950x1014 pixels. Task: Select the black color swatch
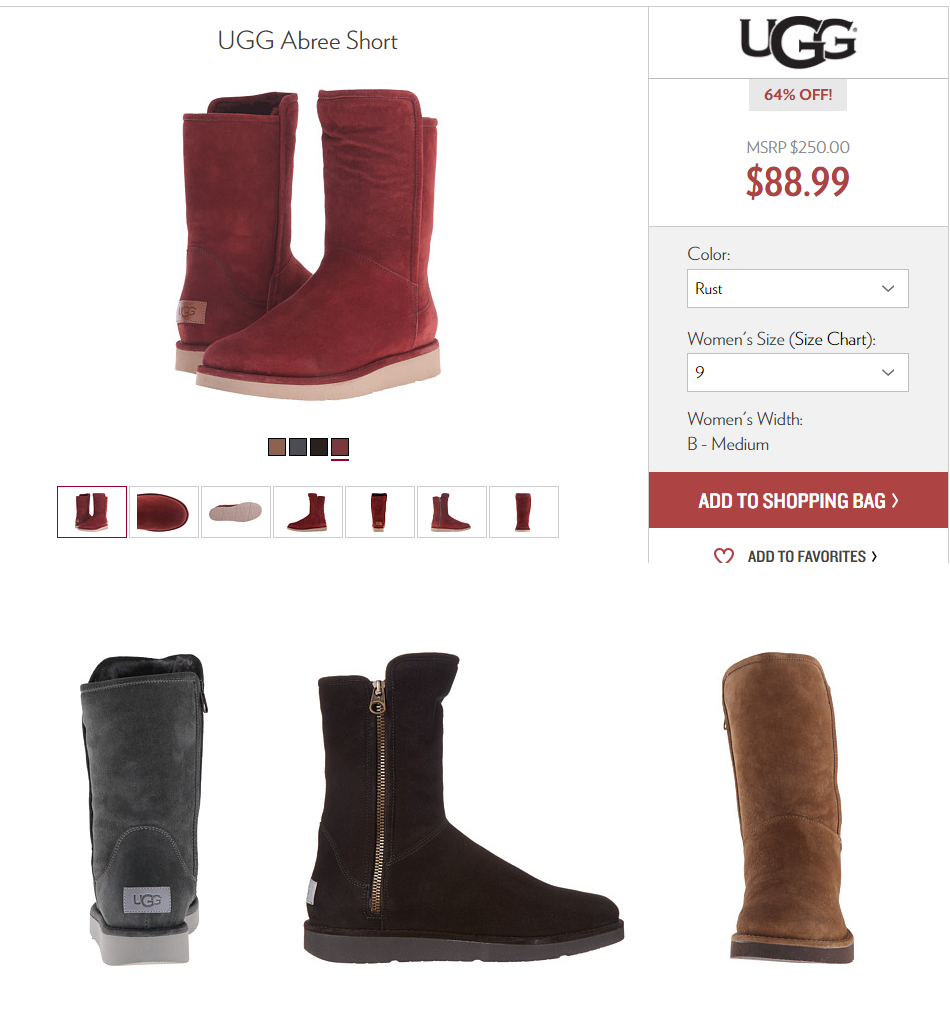[x=319, y=447]
